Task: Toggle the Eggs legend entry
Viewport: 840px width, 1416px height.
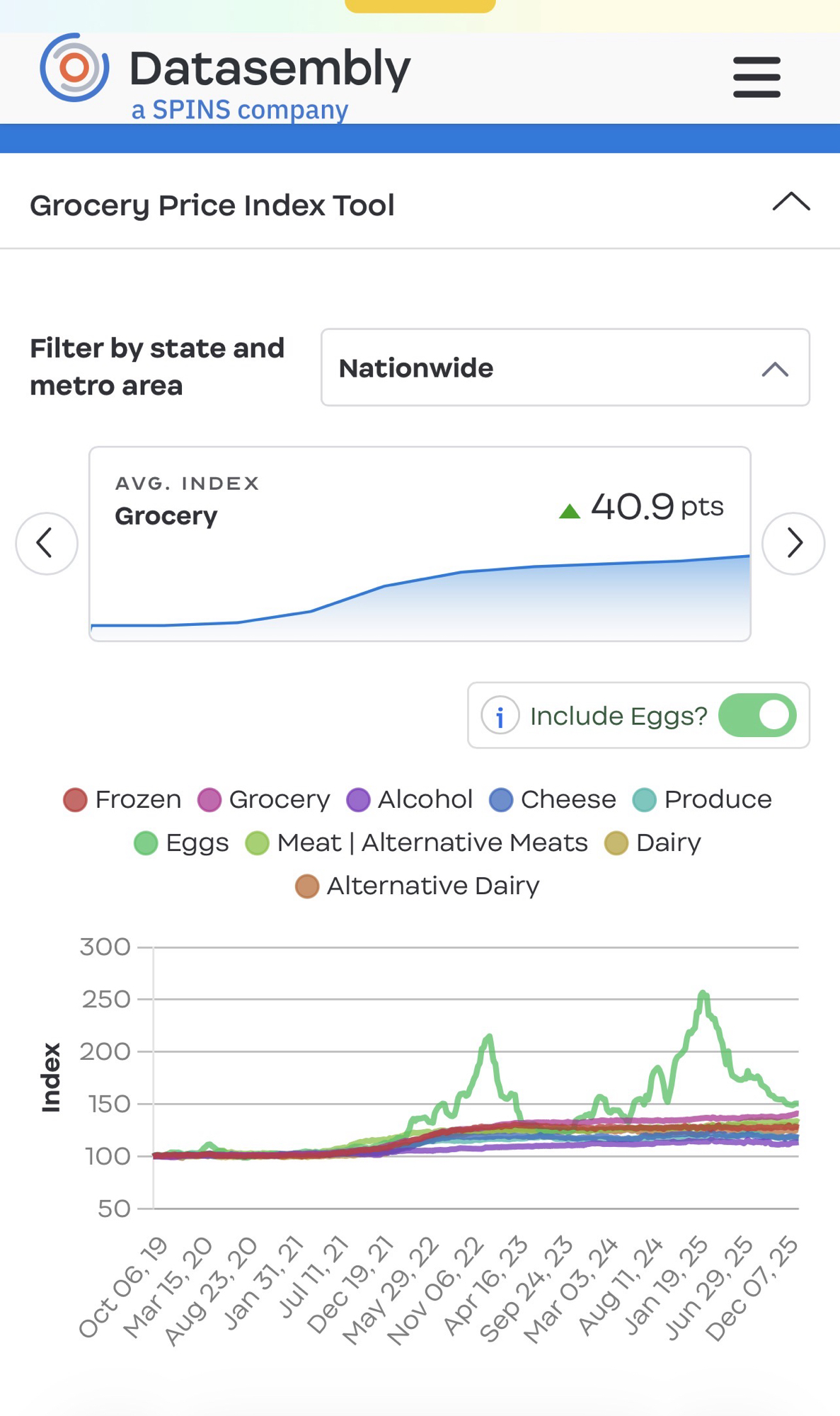Action: point(182,843)
